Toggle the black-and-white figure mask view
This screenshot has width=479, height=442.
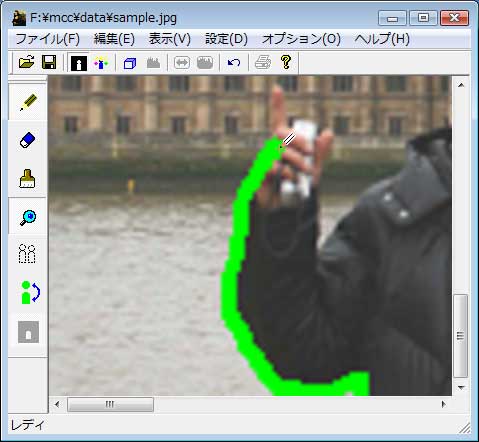79,63
